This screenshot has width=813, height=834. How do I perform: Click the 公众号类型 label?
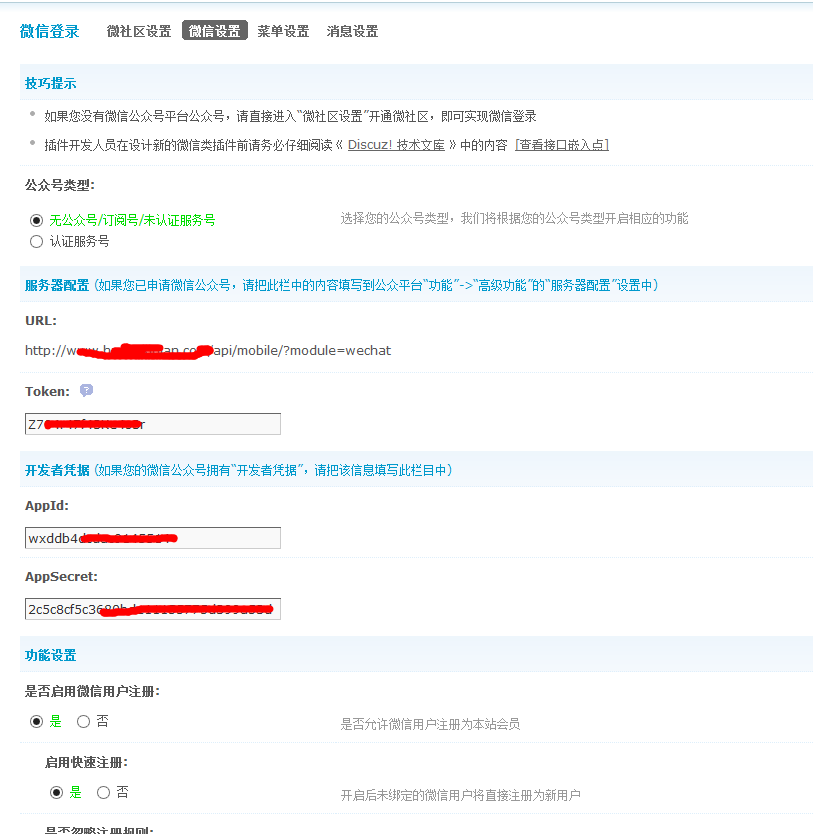[60, 185]
